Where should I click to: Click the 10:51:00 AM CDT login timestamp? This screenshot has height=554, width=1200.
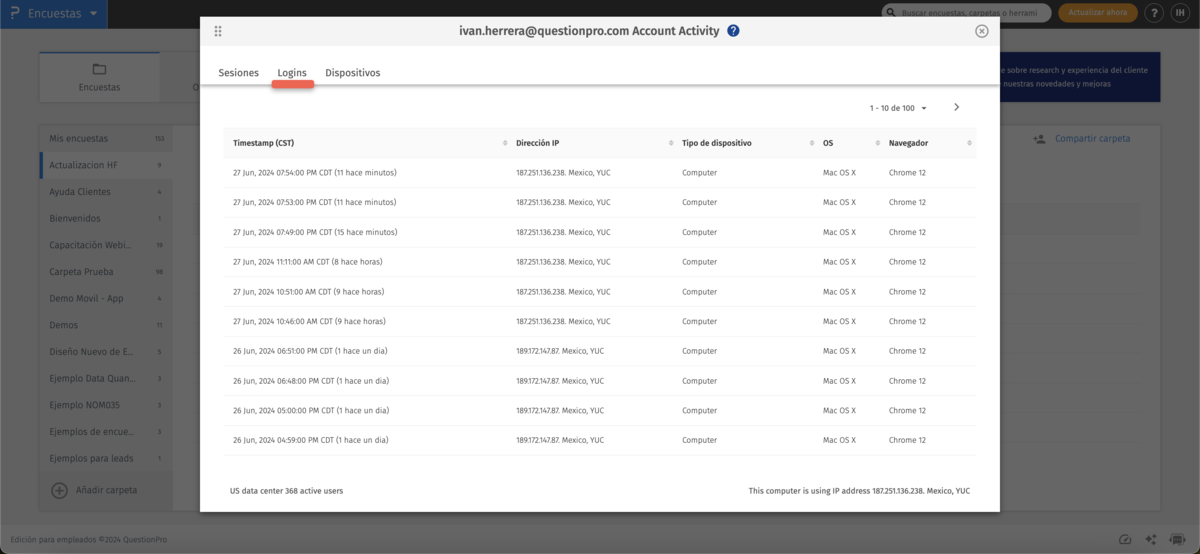[x=307, y=292]
